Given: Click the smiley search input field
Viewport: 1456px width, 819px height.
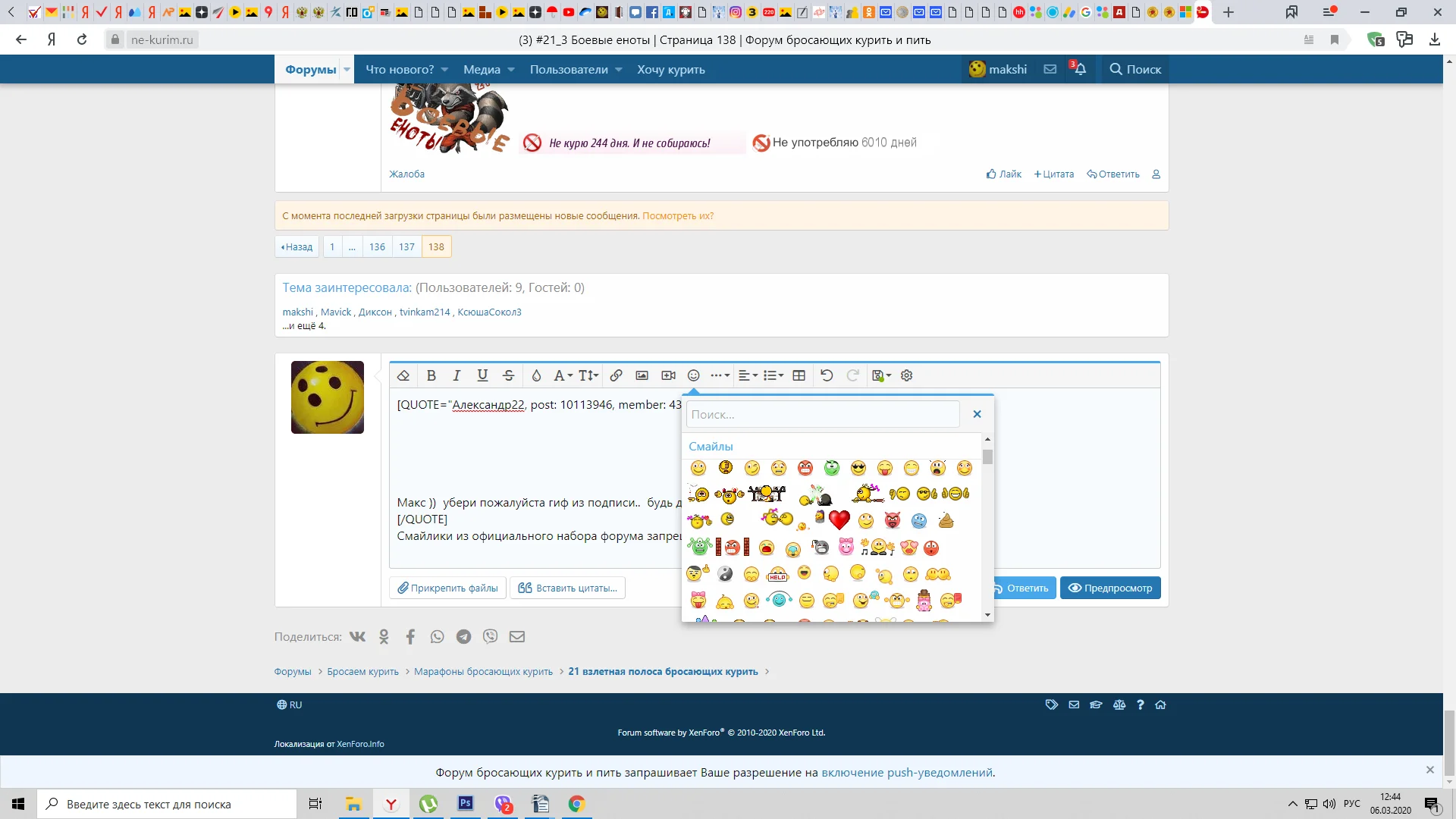Looking at the screenshot, I should coord(823,414).
